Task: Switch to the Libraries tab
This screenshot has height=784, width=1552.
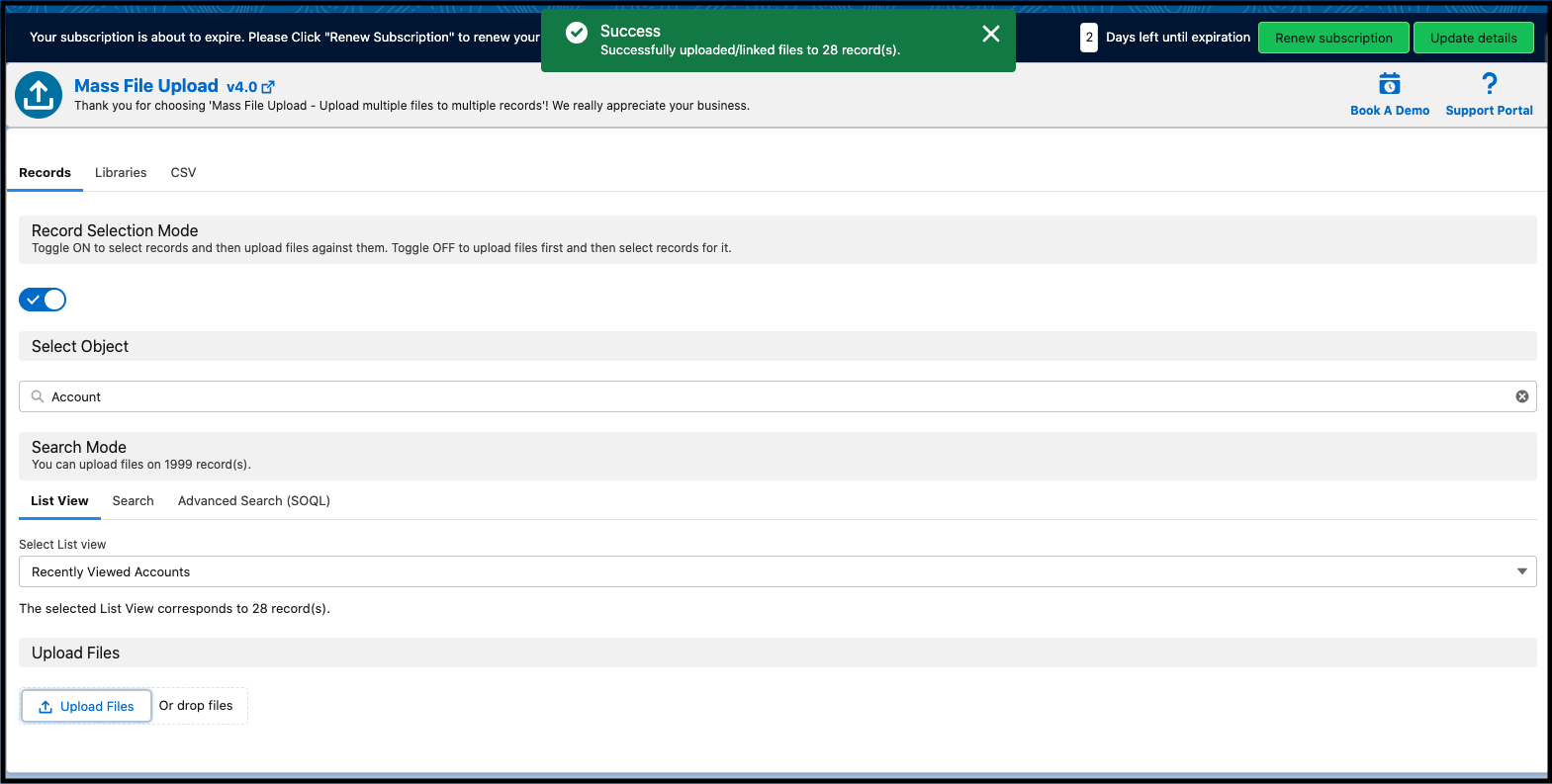Action: point(121,173)
